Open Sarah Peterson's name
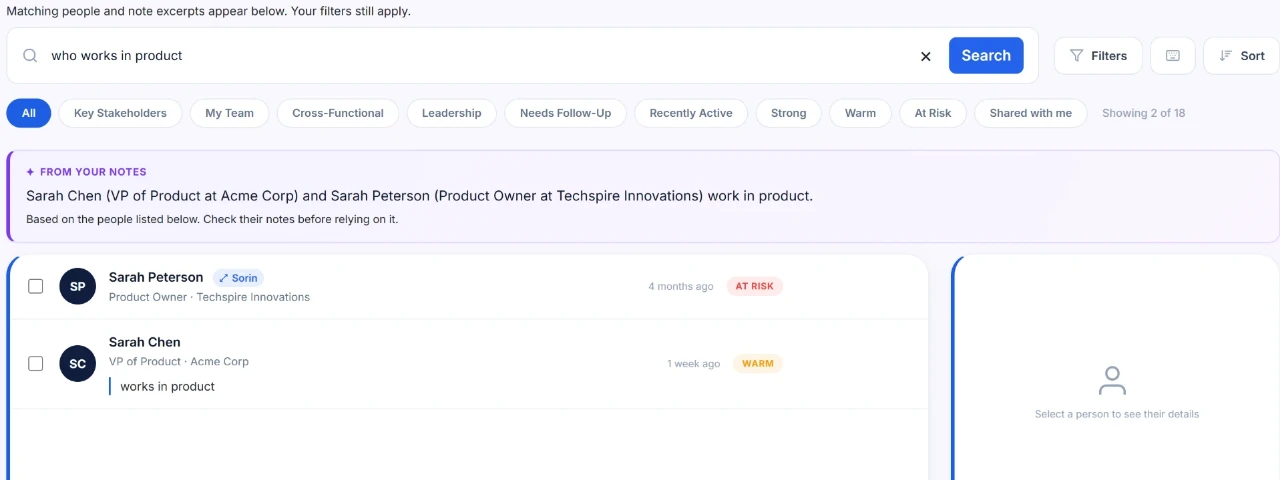This screenshot has height=480, width=1280. coord(156,277)
